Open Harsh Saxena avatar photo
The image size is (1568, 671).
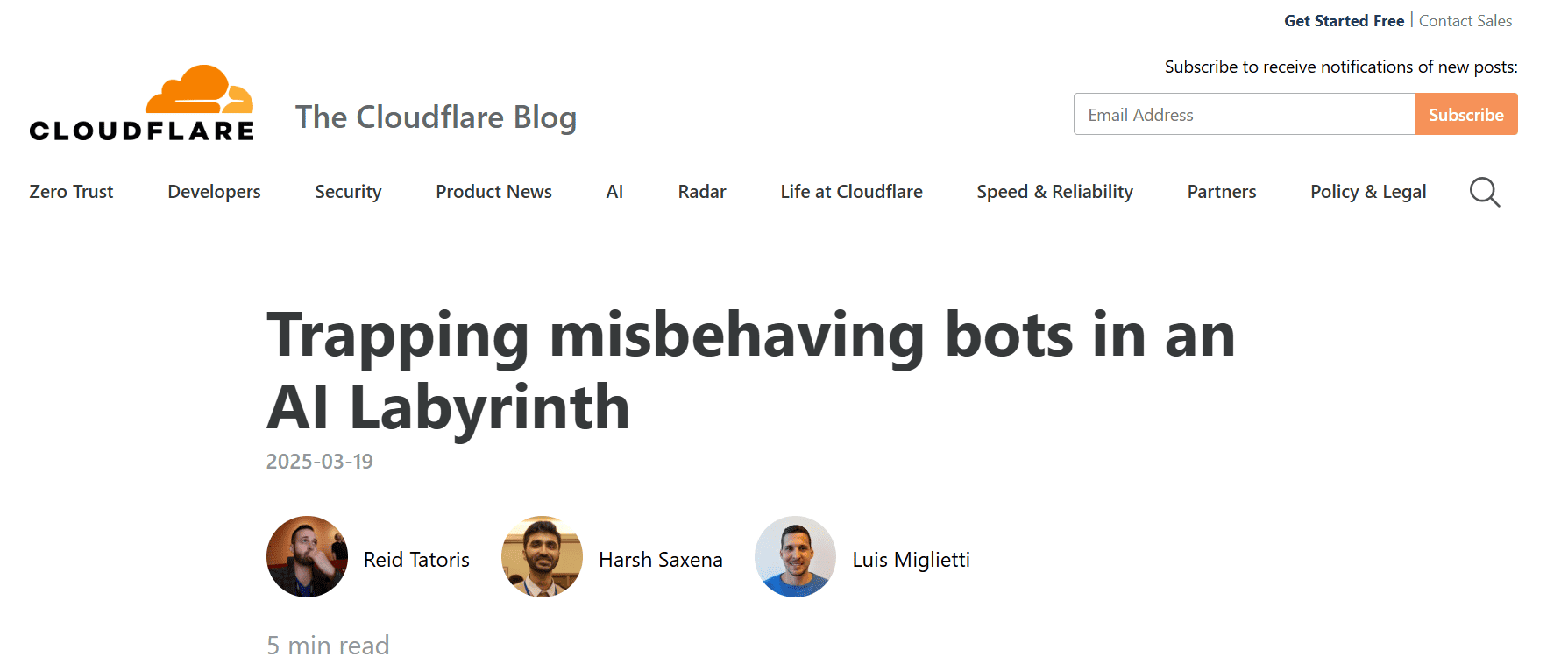tap(542, 556)
